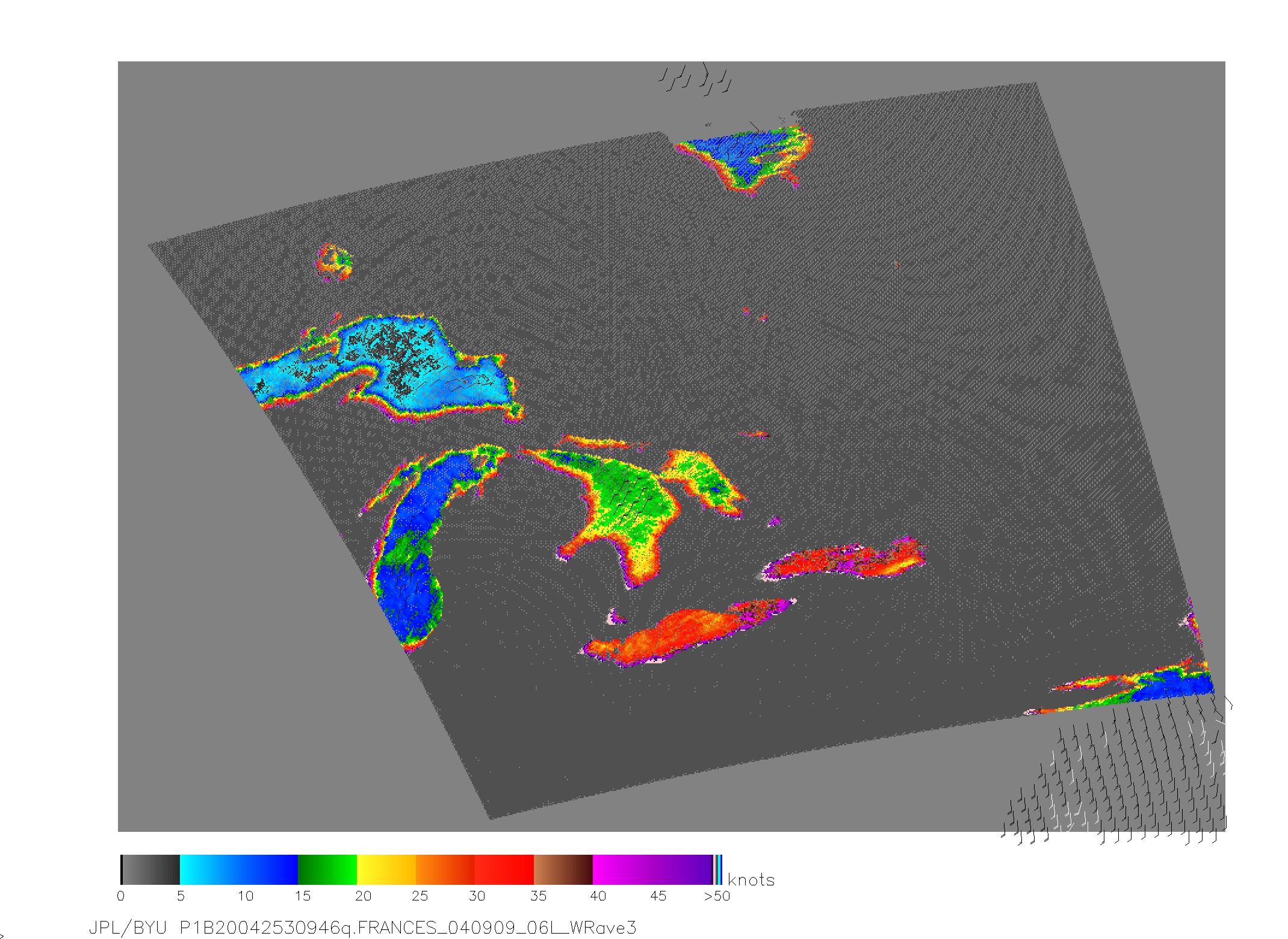Click the long blue Lake Michigan wind region
The height and width of the screenshot is (939, 1288).
coord(415,554)
